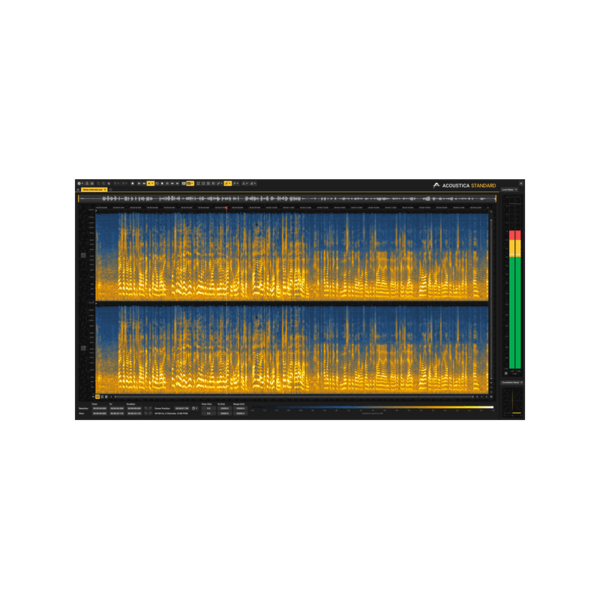
Task: Toggle loop playback icon
Action: [157, 184]
